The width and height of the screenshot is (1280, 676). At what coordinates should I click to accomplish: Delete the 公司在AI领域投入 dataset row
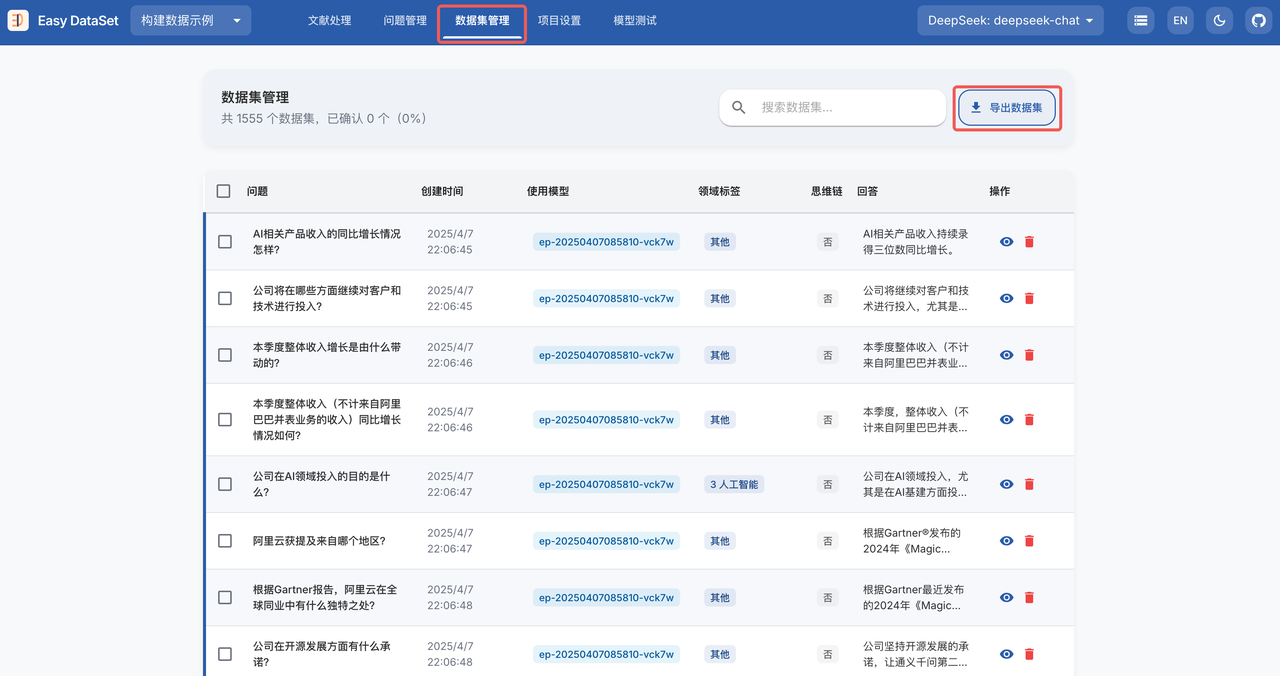click(x=1029, y=484)
